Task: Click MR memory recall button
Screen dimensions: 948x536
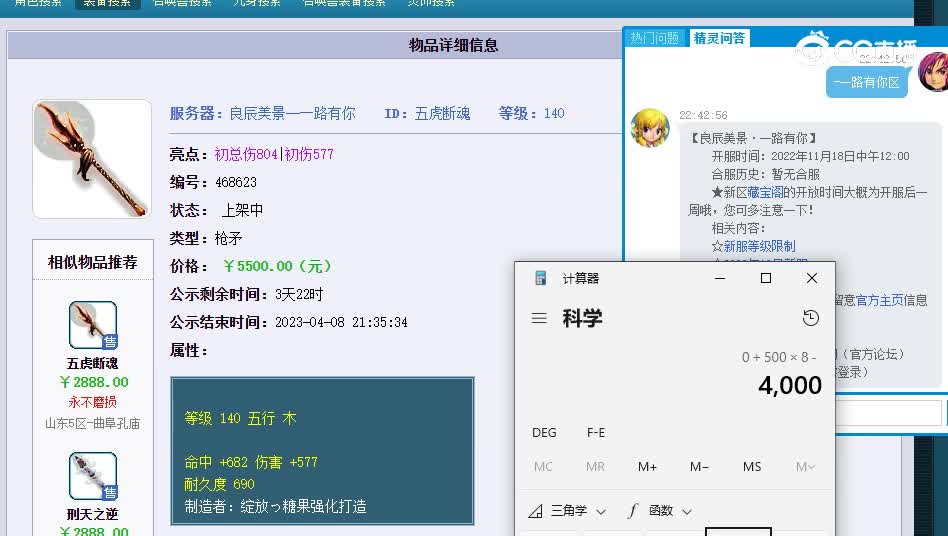Action: point(595,467)
